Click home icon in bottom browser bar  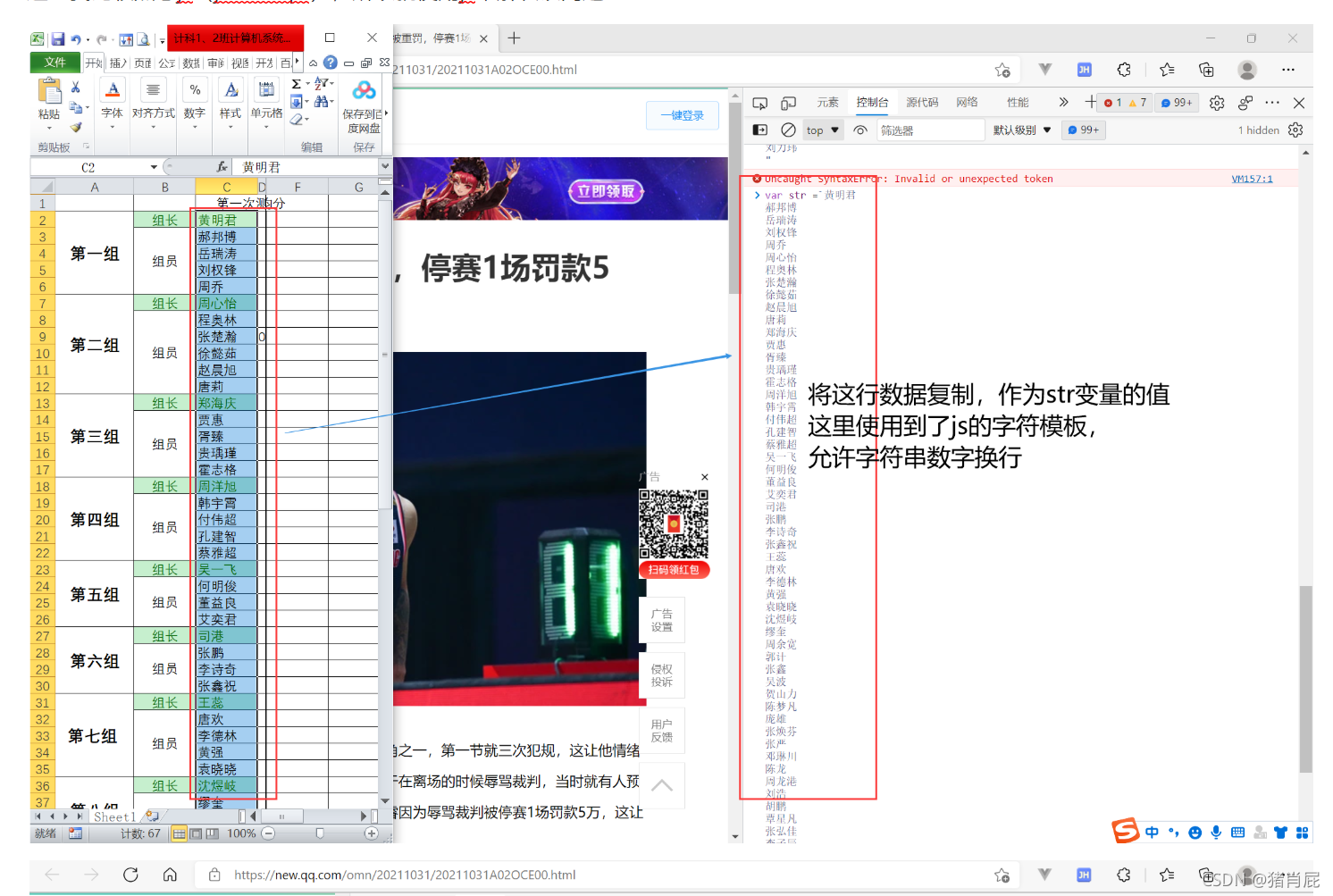(170, 875)
